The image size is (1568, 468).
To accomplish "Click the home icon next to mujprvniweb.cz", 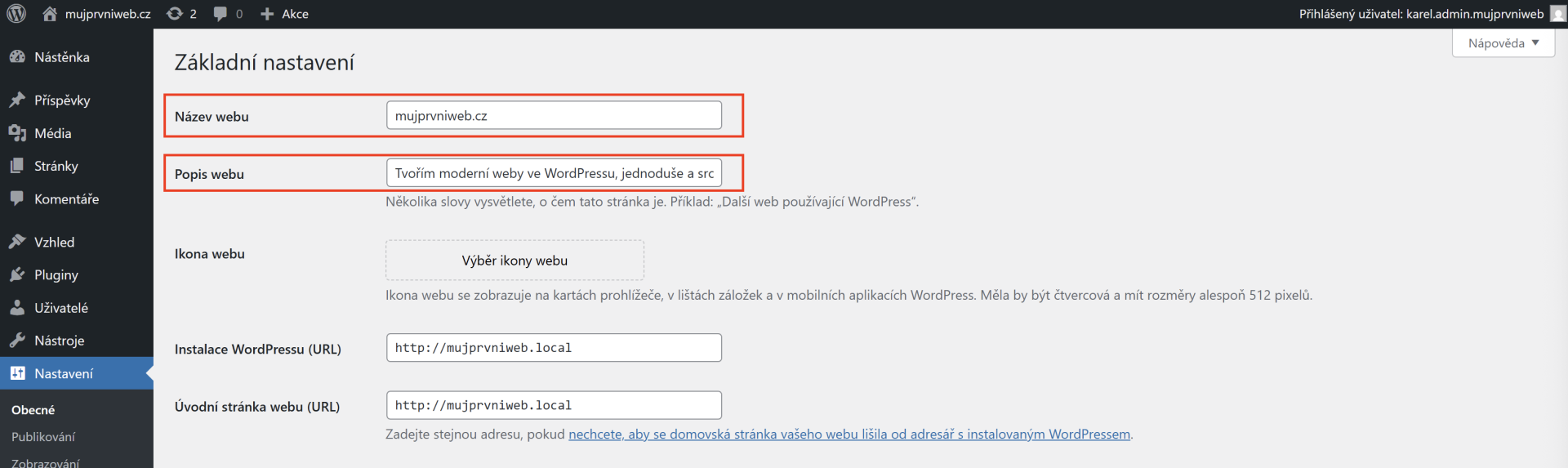I will click(50, 14).
